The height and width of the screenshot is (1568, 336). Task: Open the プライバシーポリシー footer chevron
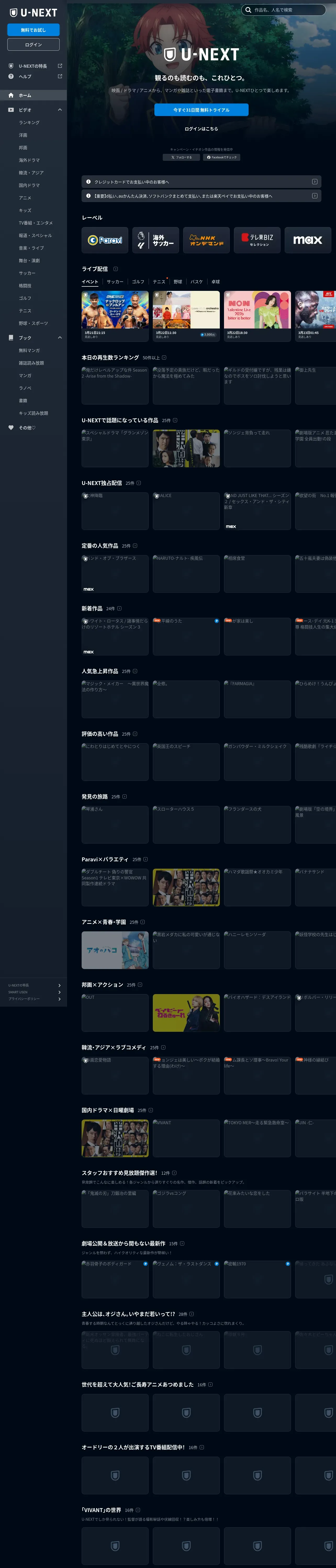59,999
